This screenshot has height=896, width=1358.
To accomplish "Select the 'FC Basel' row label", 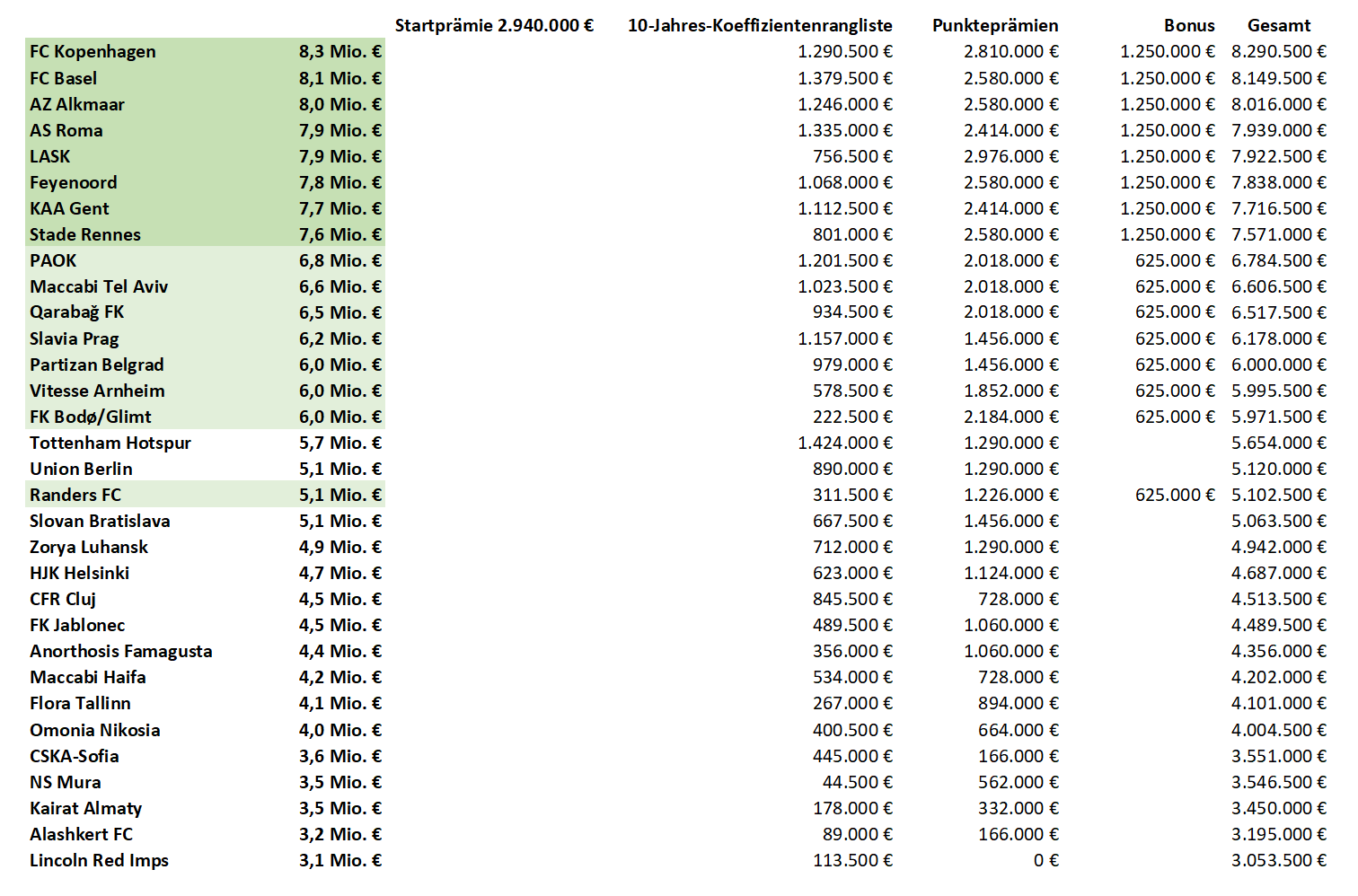I will click(x=63, y=78).
